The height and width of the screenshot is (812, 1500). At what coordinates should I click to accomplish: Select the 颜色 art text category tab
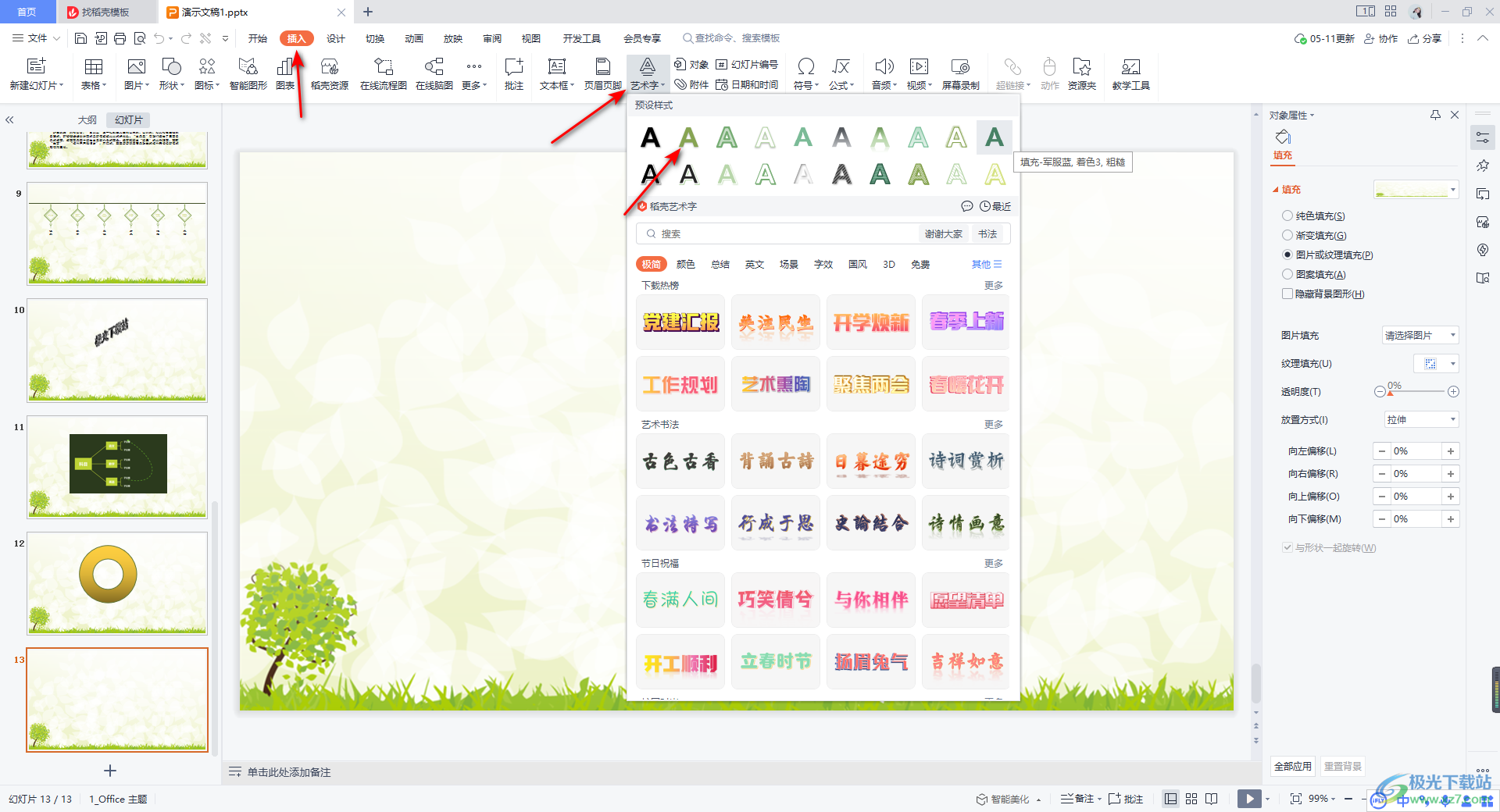pos(686,264)
